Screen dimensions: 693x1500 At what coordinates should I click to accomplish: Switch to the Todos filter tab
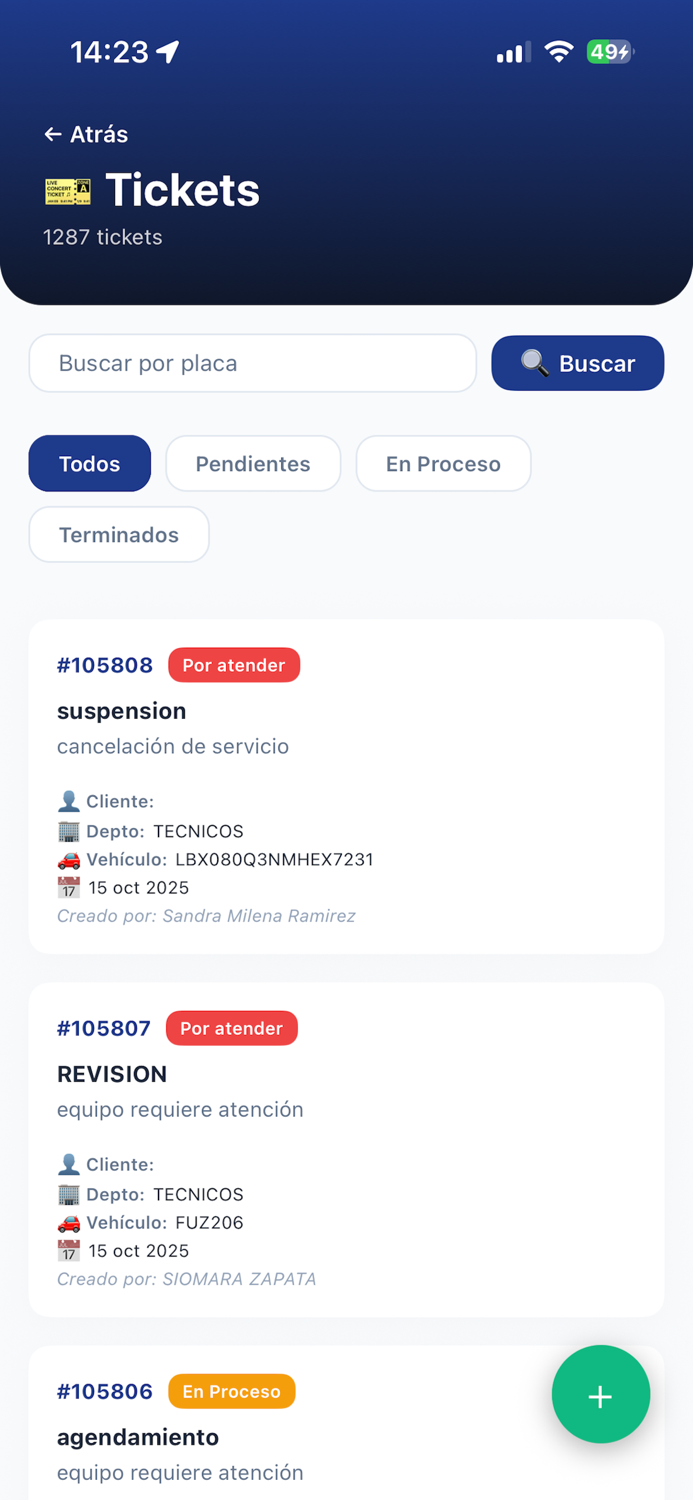pos(89,463)
